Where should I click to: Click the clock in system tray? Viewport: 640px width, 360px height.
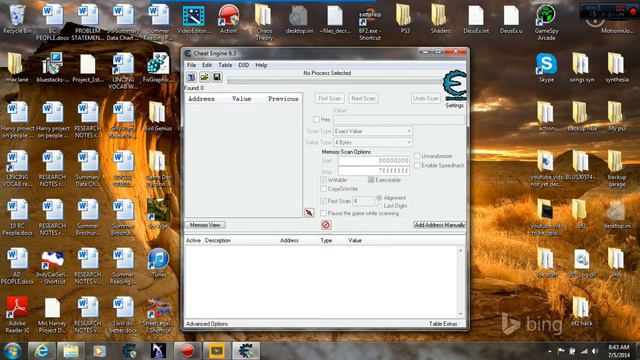(x=619, y=351)
